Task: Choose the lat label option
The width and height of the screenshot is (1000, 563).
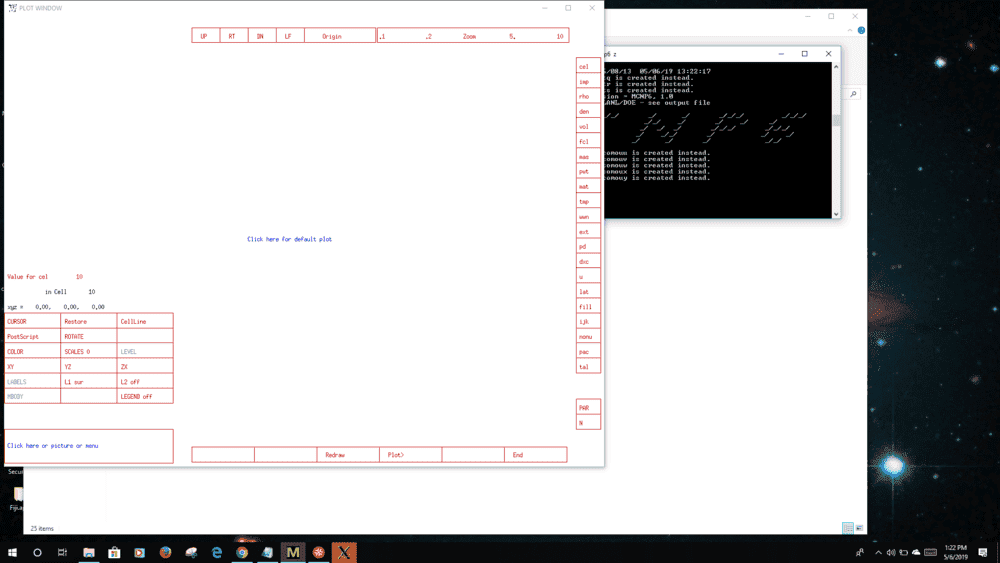Action: click(588, 292)
